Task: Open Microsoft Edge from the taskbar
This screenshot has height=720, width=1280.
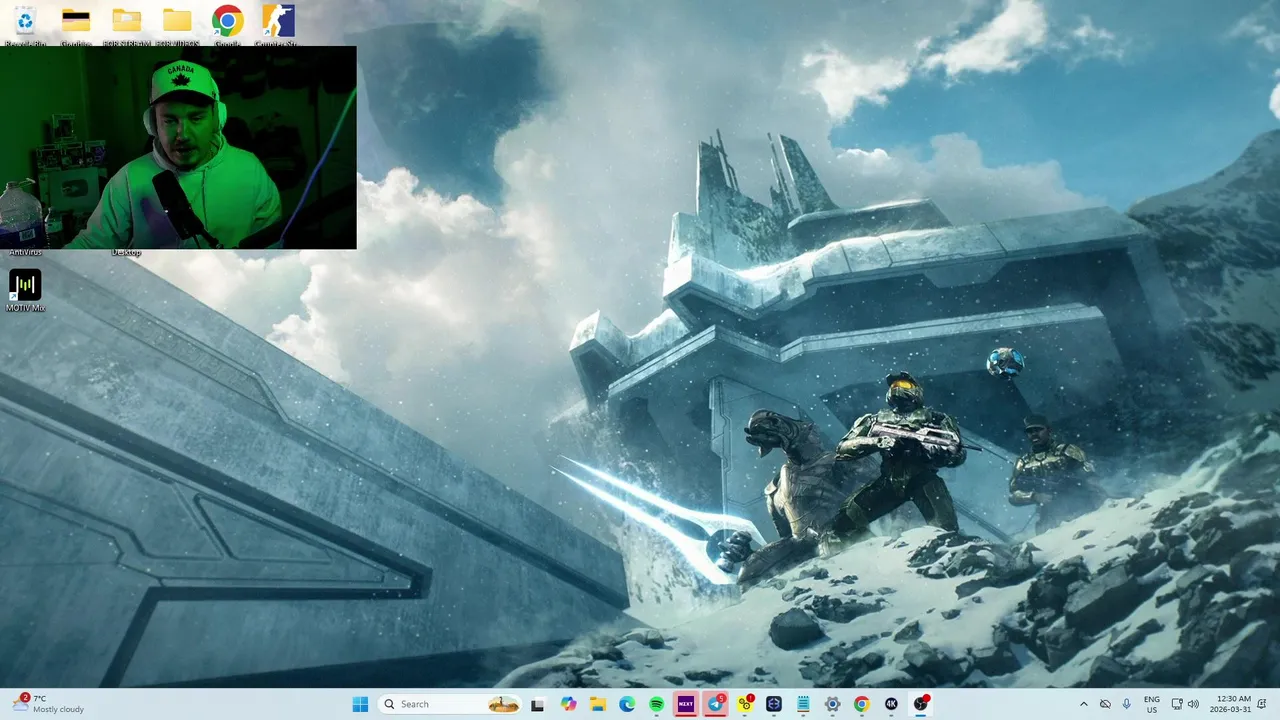Action: tap(627, 704)
